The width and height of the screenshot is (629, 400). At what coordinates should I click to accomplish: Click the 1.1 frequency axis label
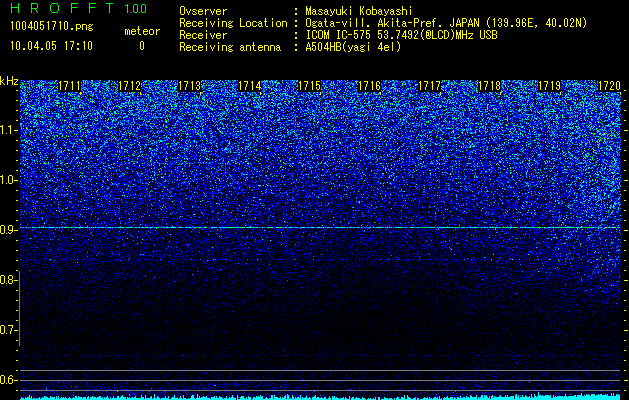click(8, 130)
